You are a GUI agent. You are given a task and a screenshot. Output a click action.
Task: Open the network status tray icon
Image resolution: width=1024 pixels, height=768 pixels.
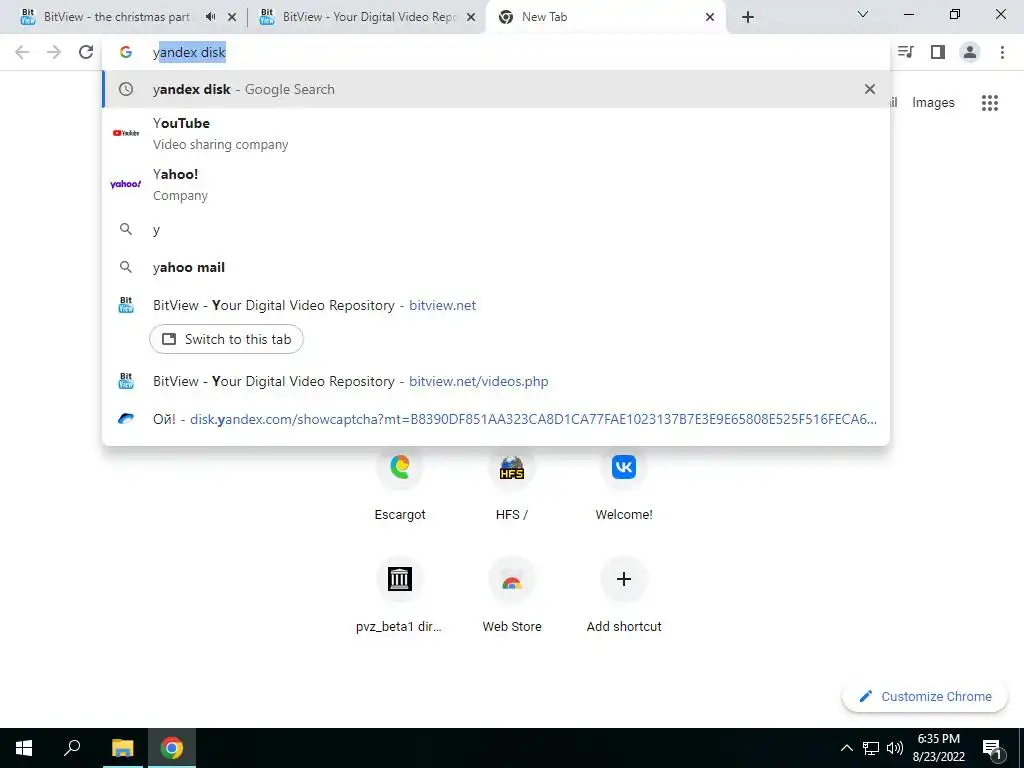point(871,748)
